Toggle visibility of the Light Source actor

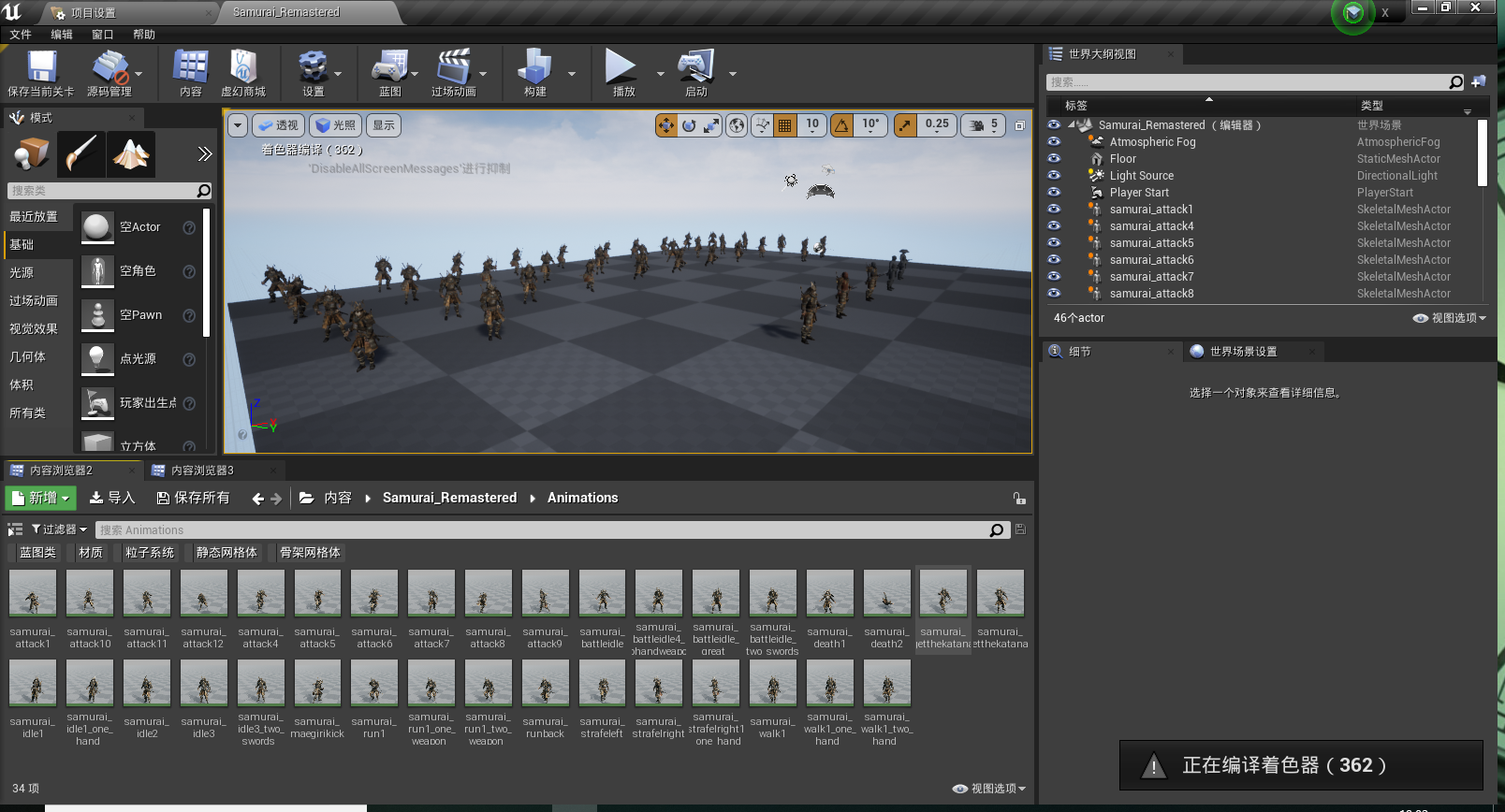click(x=1054, y=176)
